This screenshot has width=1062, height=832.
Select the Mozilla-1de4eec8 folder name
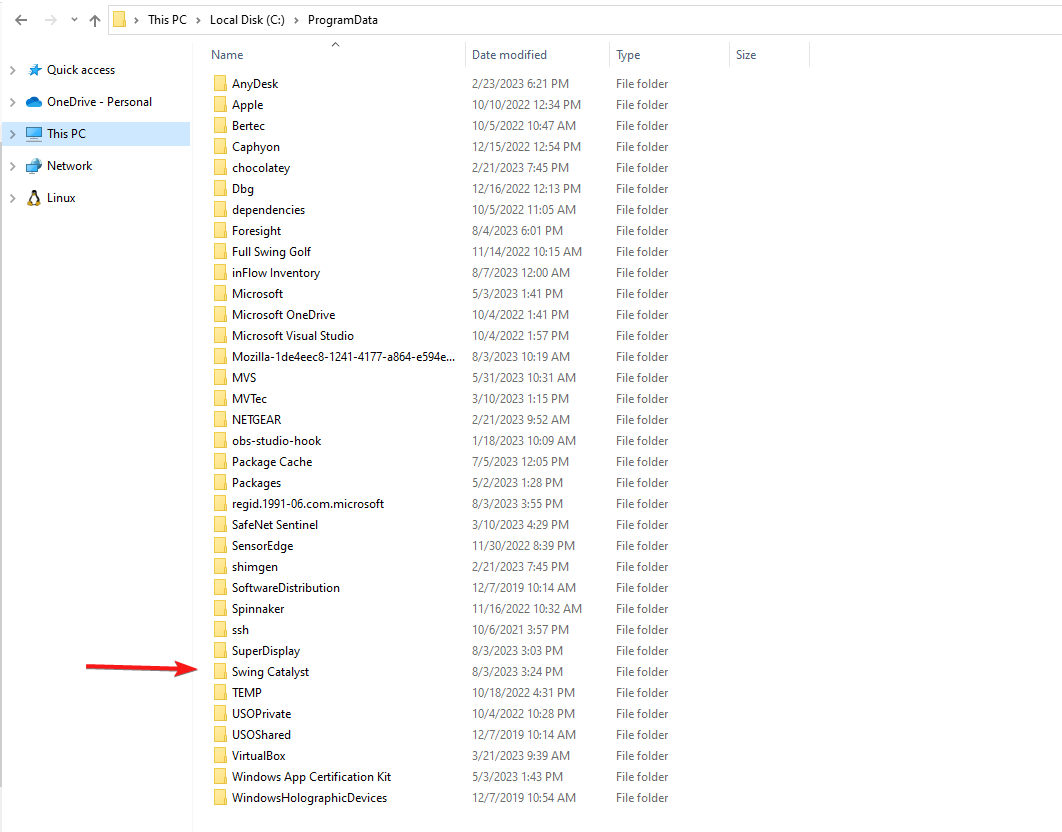[343, 356]
